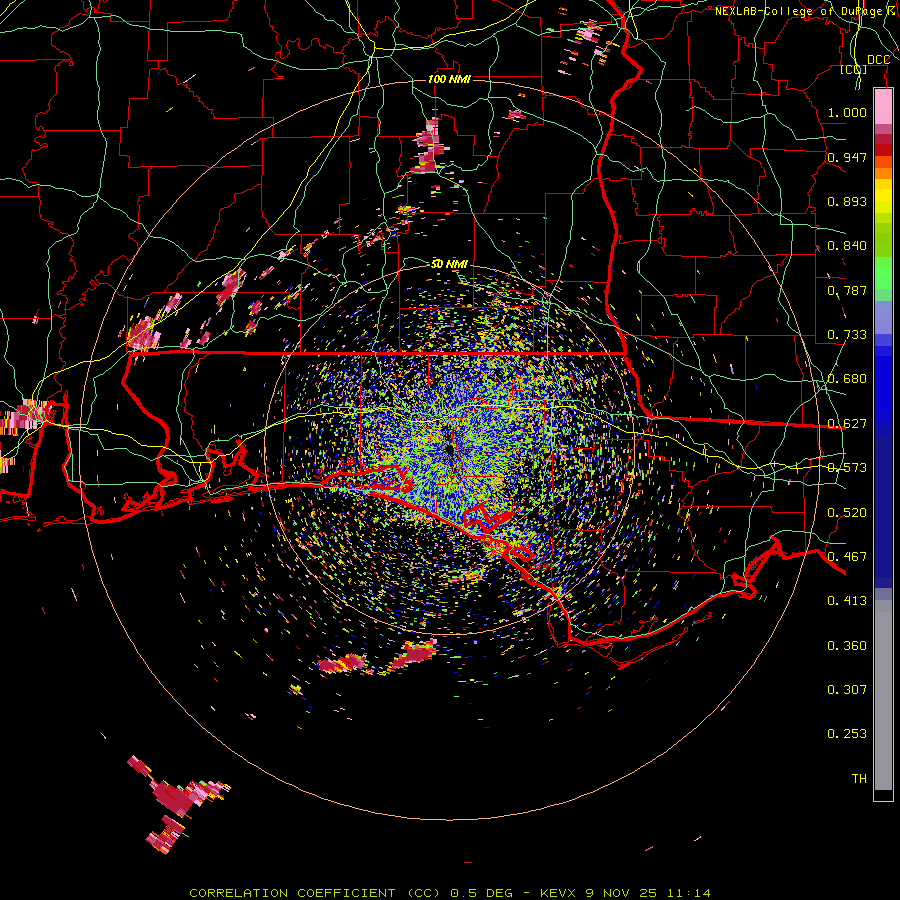900x900 pixels.
Task: Click the 0.520 scale value
Action: [847, 513]
